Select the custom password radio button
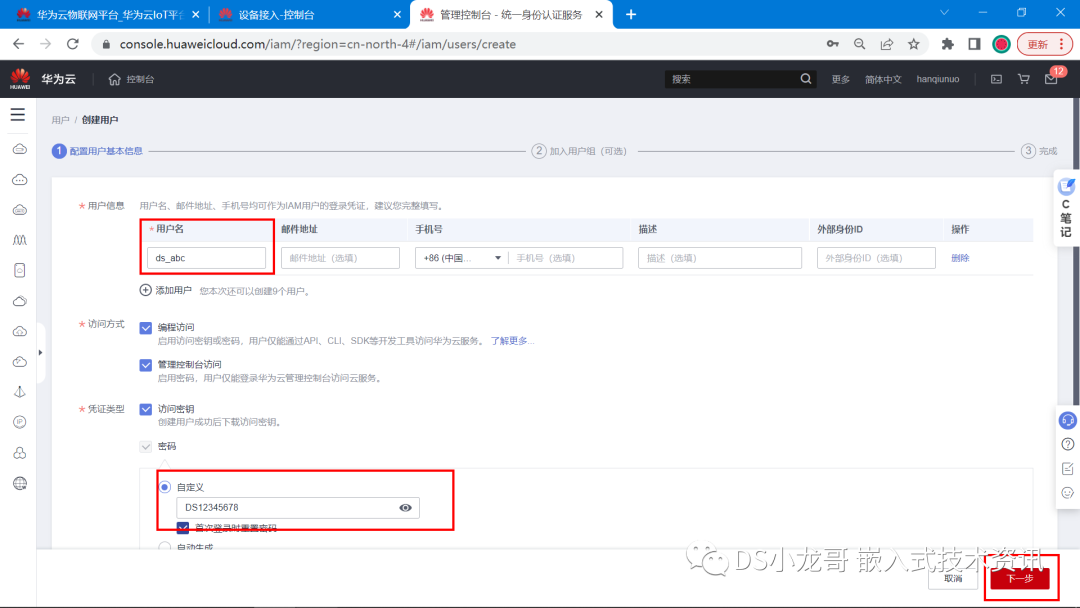Image resolution: width=1080 pixels, height=608 pixels. coord(165,487)
